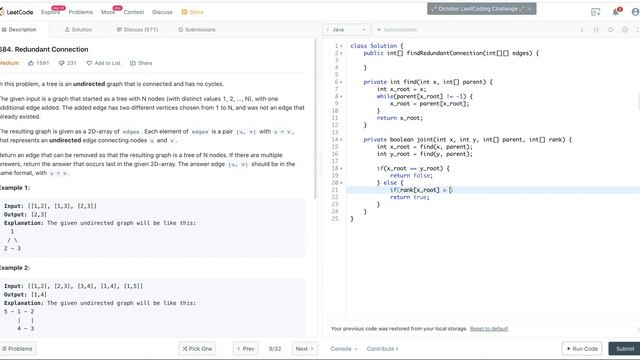Click the description panel vertical scrollbar
Image resolution: width=640 pixels, height=360 pixels.
tap(315, 118)
